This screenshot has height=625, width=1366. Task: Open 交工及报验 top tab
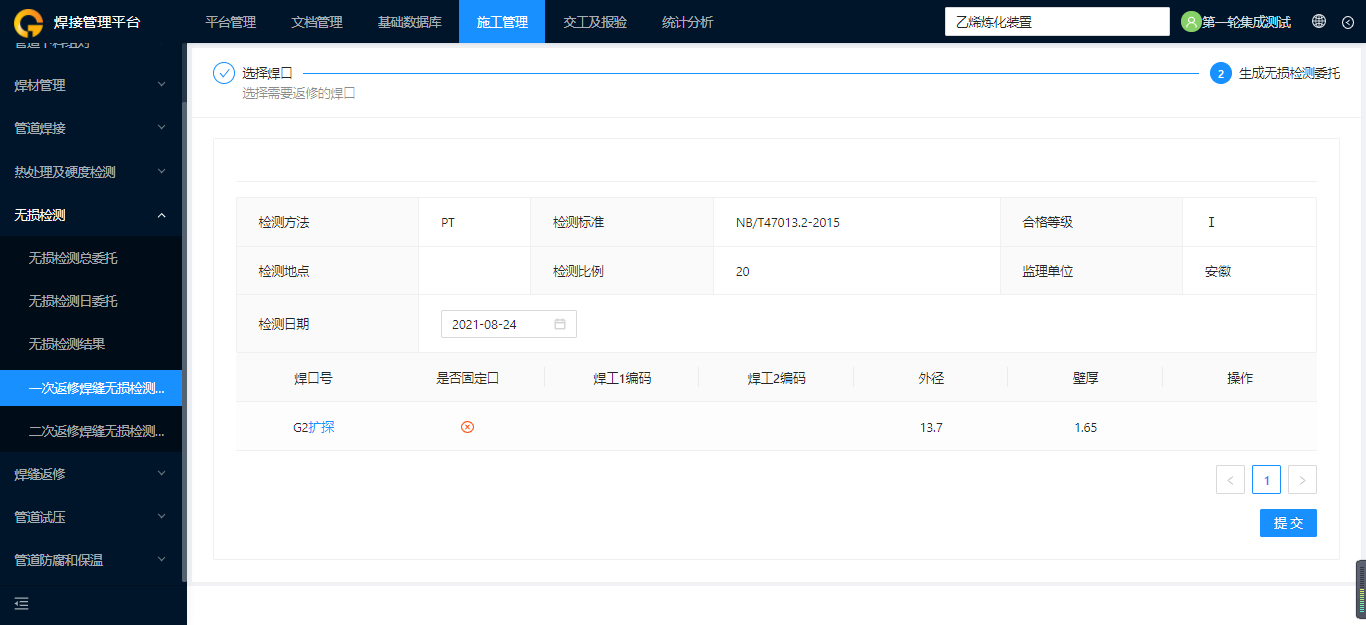(595, 22)
